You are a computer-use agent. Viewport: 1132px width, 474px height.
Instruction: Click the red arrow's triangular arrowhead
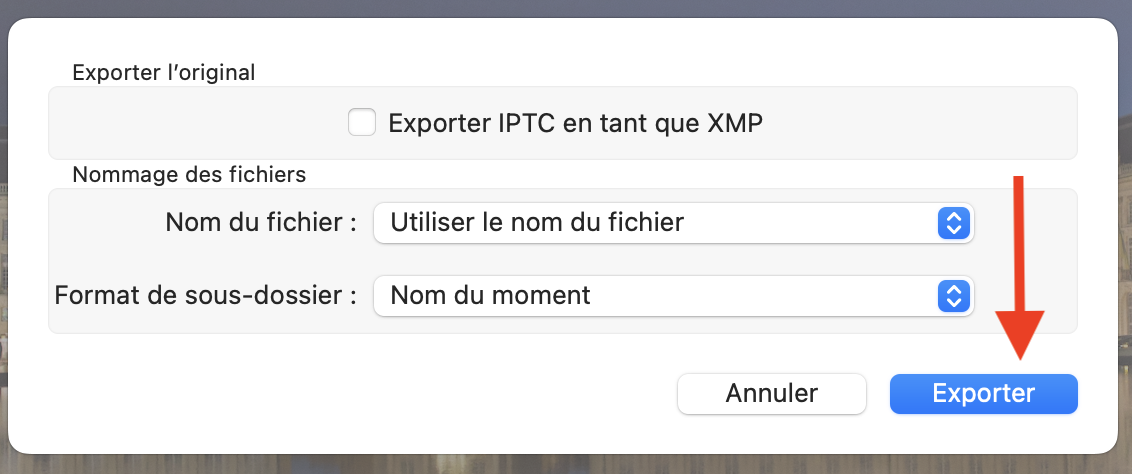click(1019, 335)
